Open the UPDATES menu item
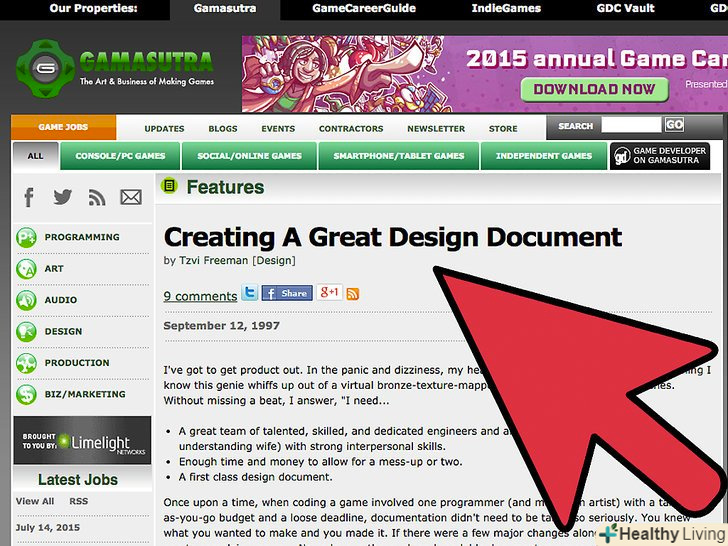The image size is (728, 546). [x=164, y=129]
